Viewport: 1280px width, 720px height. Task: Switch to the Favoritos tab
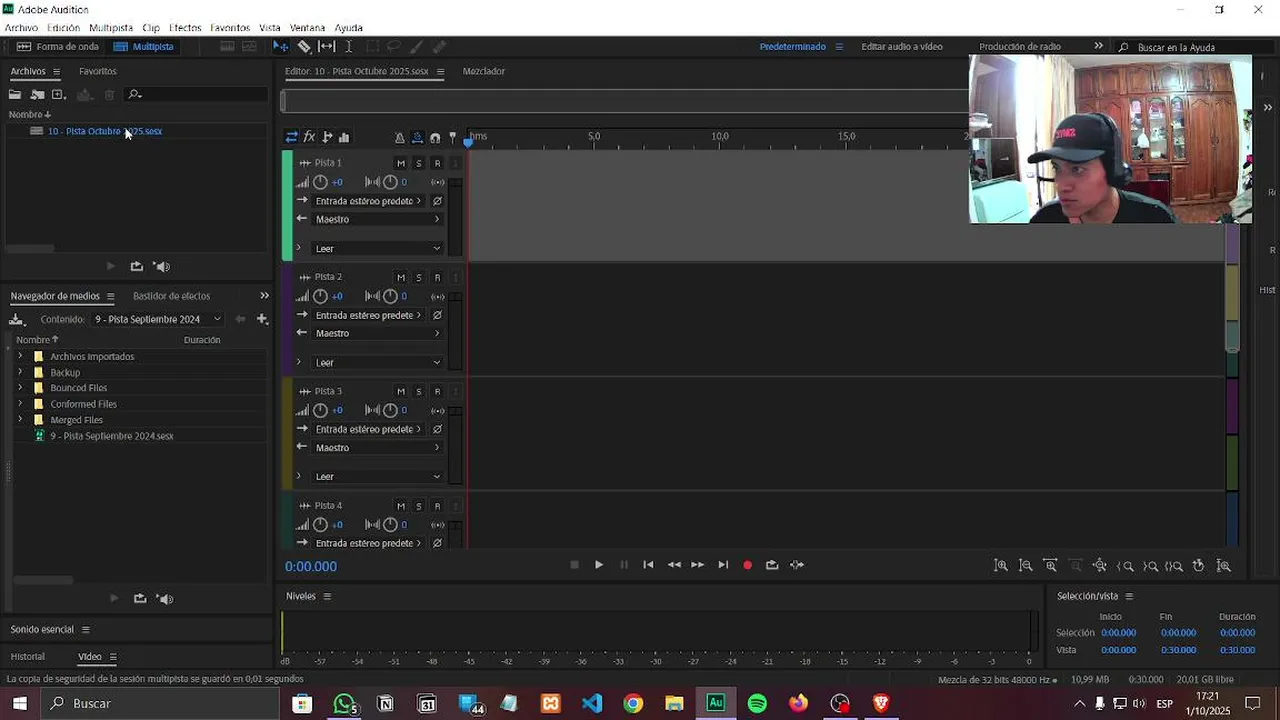[x=98, y=71]
